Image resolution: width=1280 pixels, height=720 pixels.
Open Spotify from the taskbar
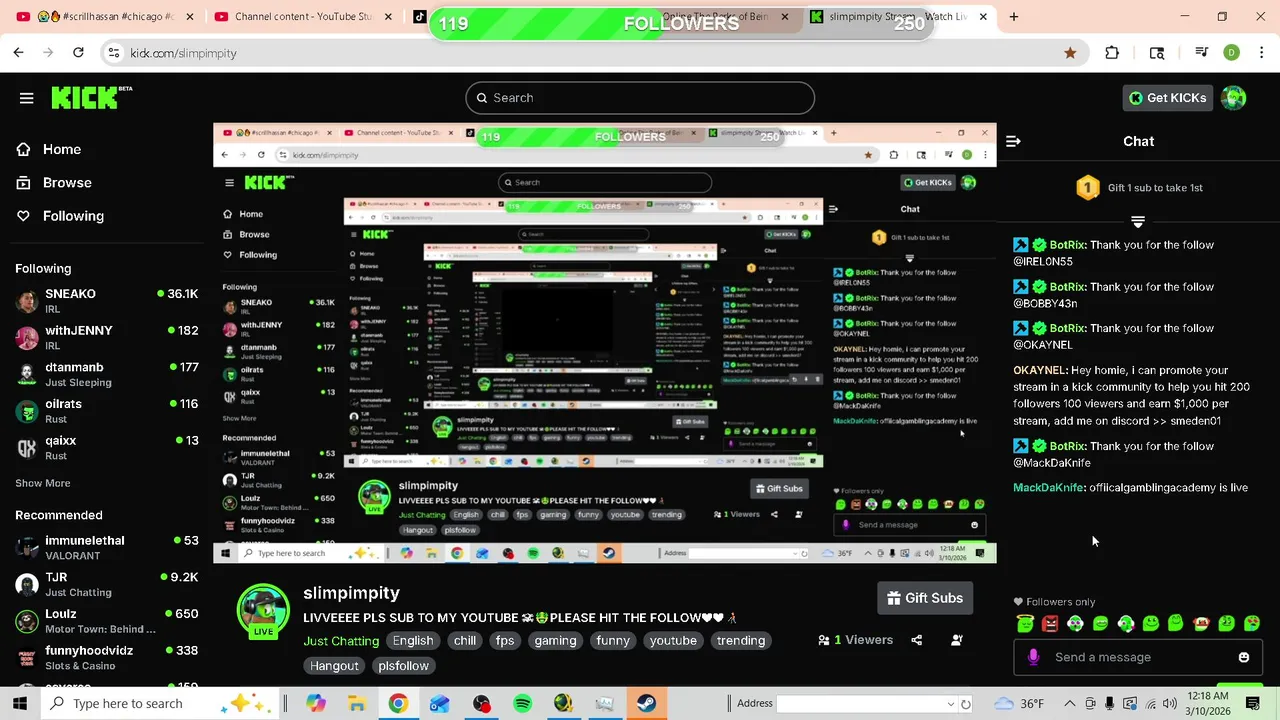[522, 704]
